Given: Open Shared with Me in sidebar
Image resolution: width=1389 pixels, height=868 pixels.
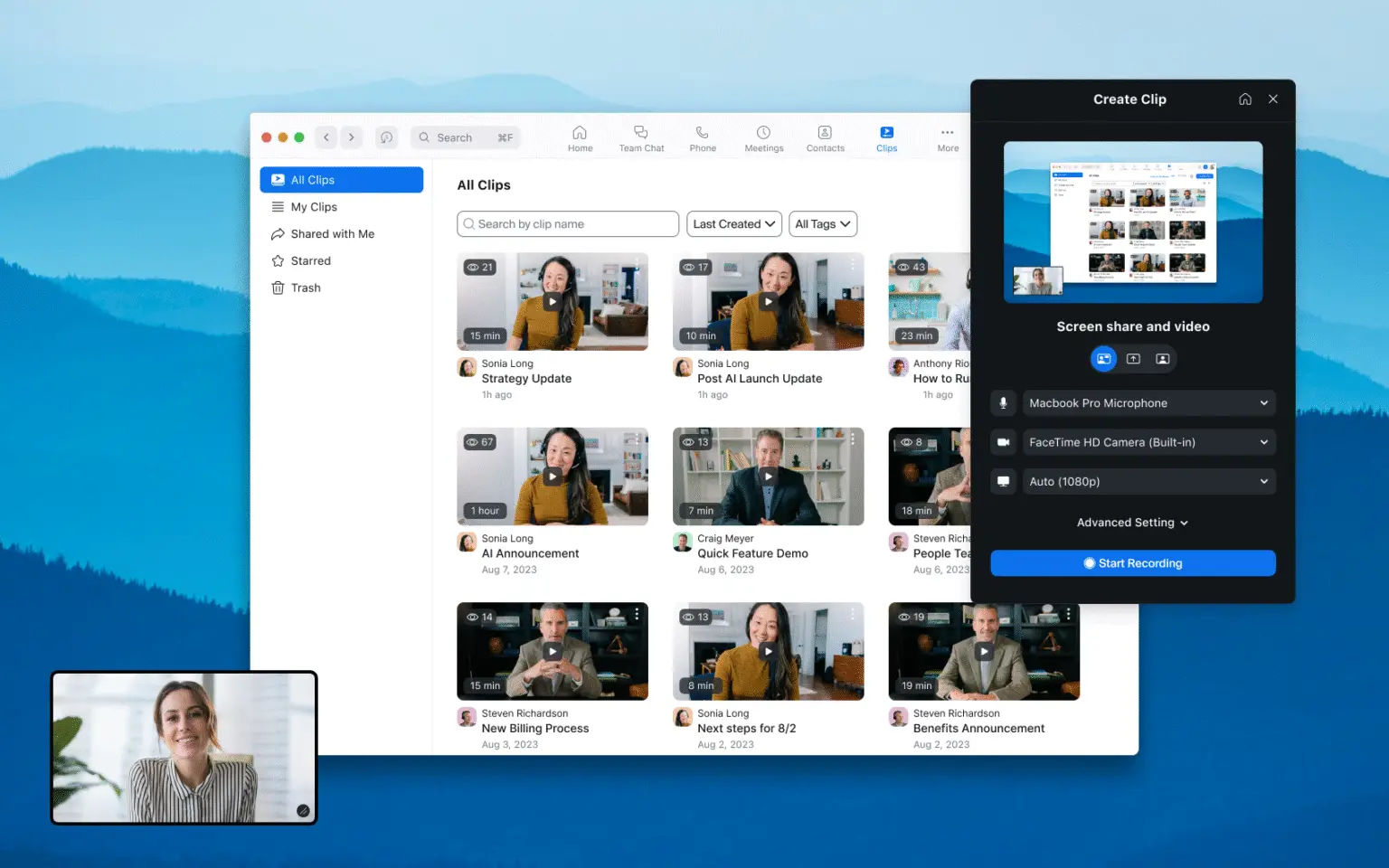Looking at the screenshot, I should (332, 234).
